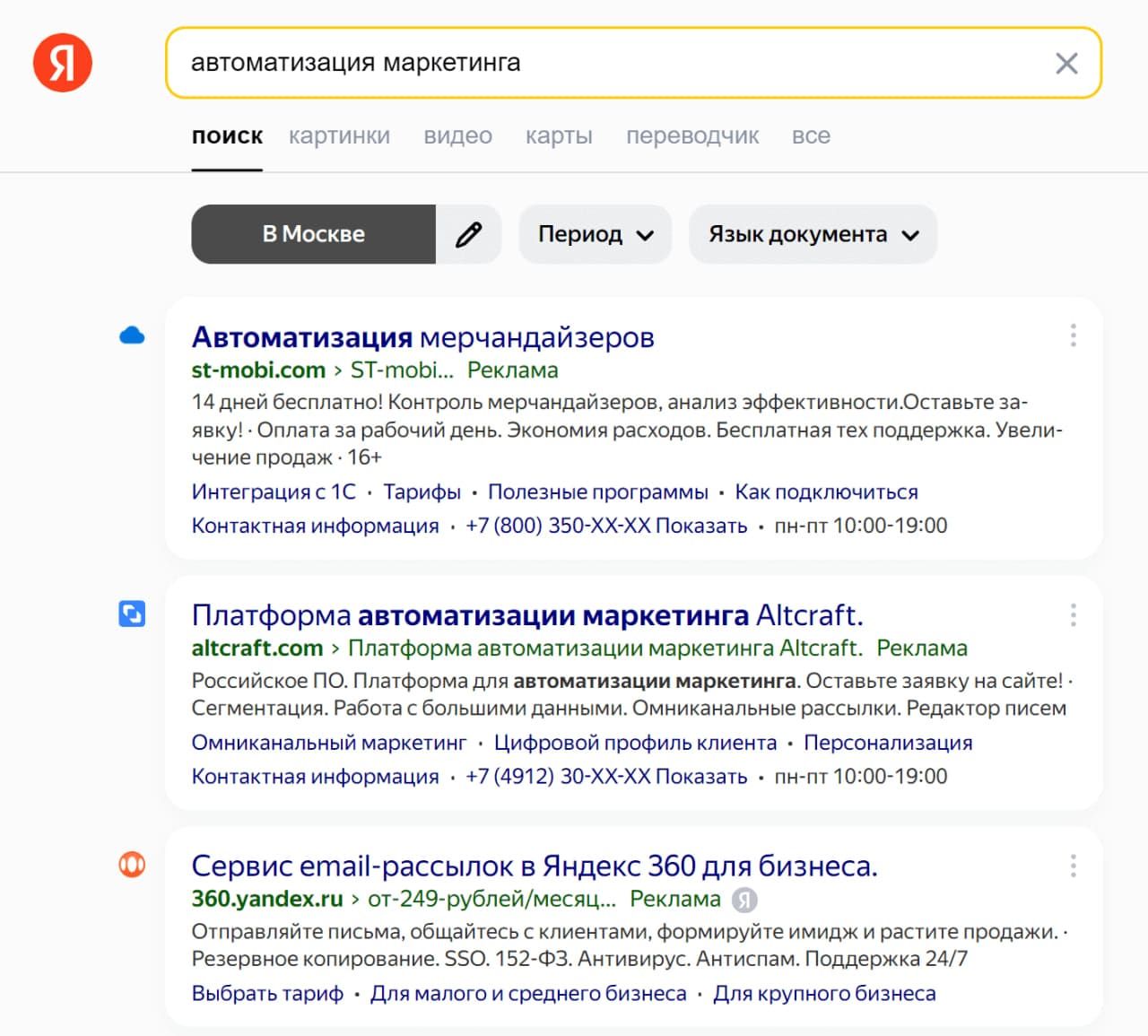Click the Yandex 360 favicon icon
Screen dimensions: 1148x1036
click(132, 865)
